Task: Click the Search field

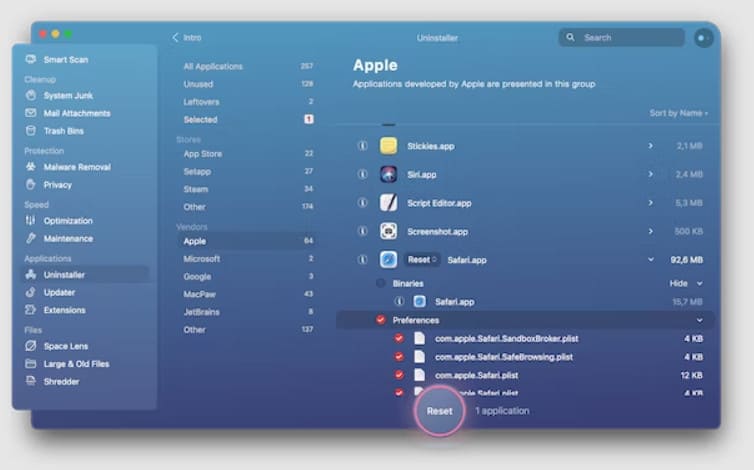Action: pos(620,38)
